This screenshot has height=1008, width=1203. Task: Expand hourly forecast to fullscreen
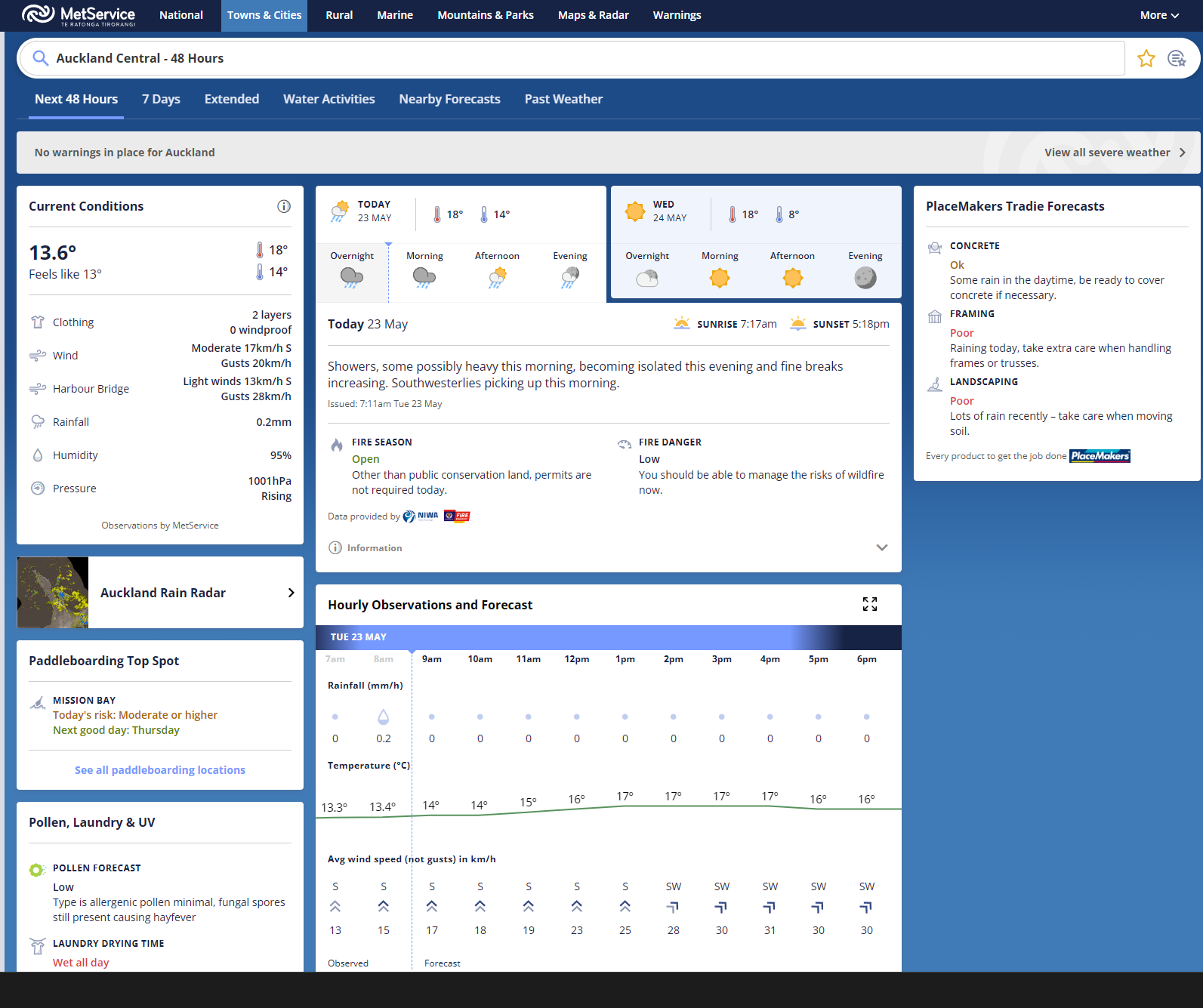click(870, 604)
